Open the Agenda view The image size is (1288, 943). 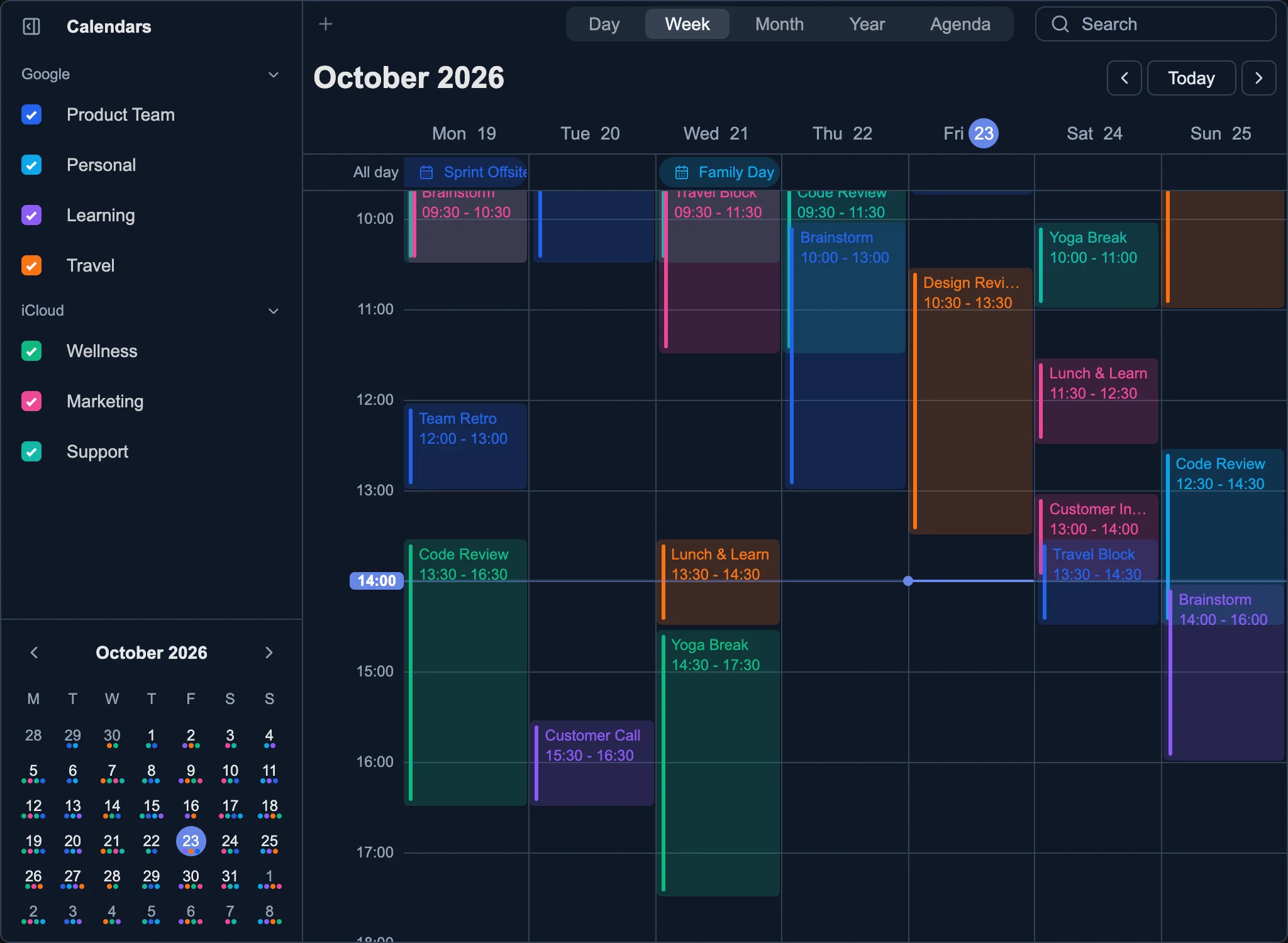point(960,24)
